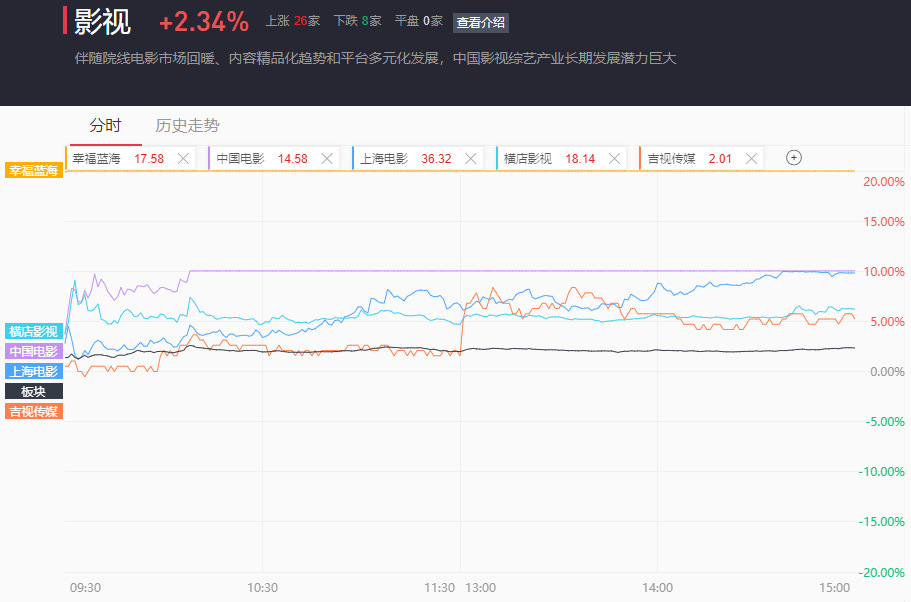Click the 下跌 8家 count
The width and height of the screenshot is (911, 602).
[x=357, y=21]
